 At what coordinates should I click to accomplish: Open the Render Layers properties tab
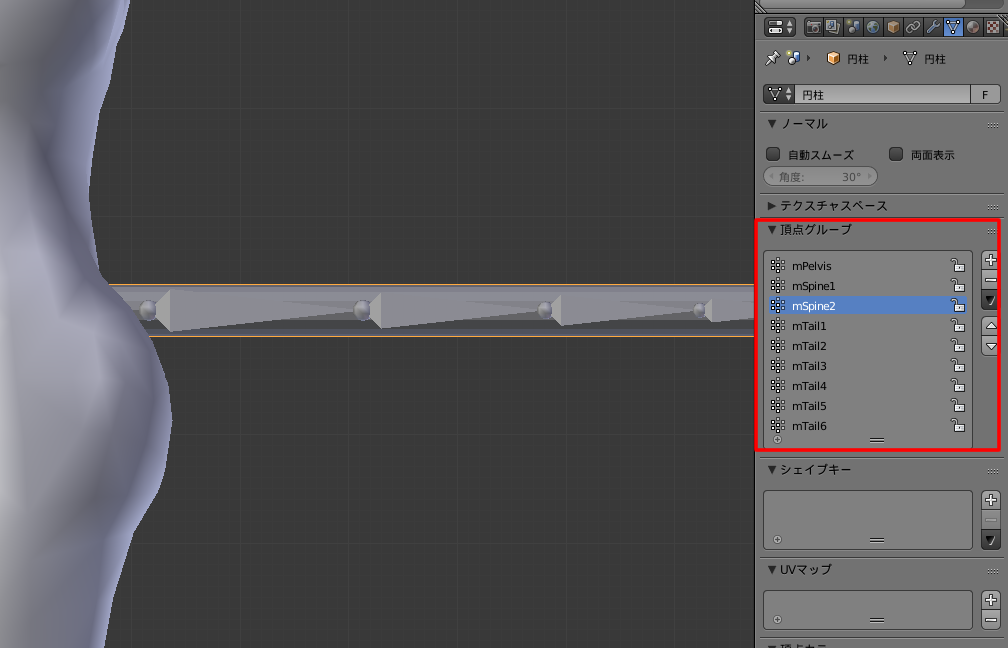tap(833, 27)
